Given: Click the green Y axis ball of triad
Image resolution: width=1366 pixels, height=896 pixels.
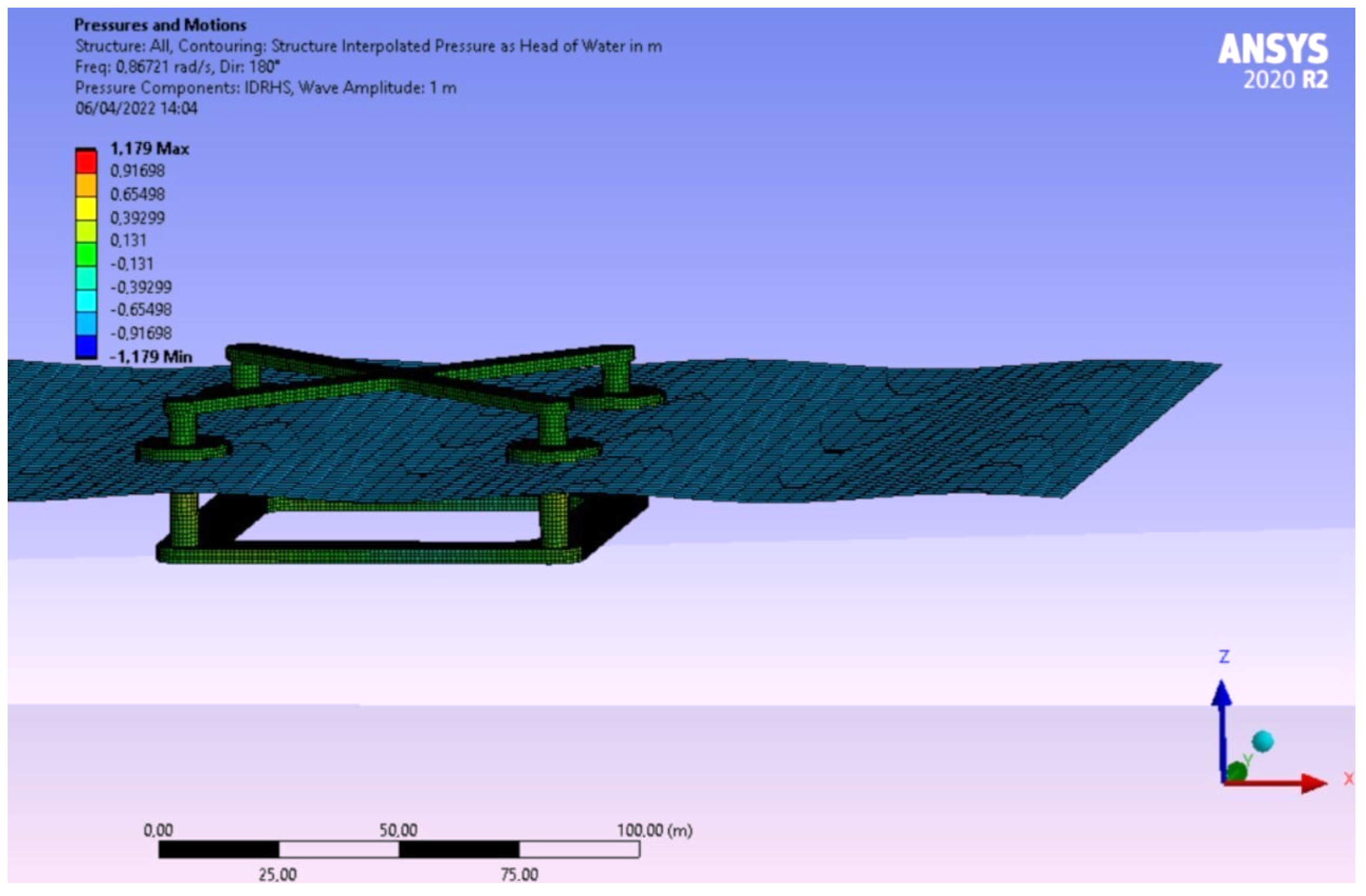Looking at the screenshot, I should 1237,771.
